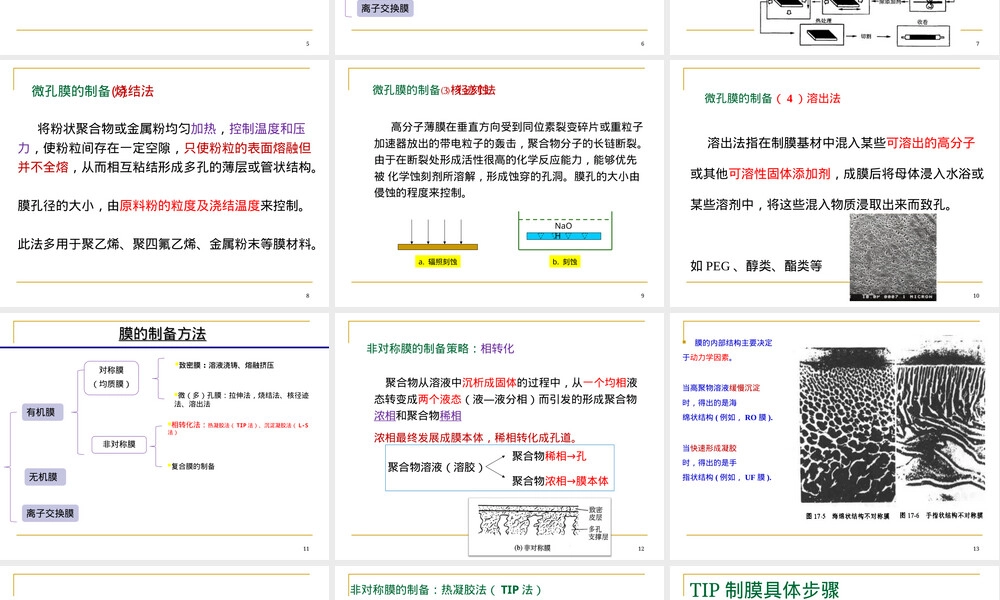Click the 相转化法 red bullet on slide 11

[239, 428]
